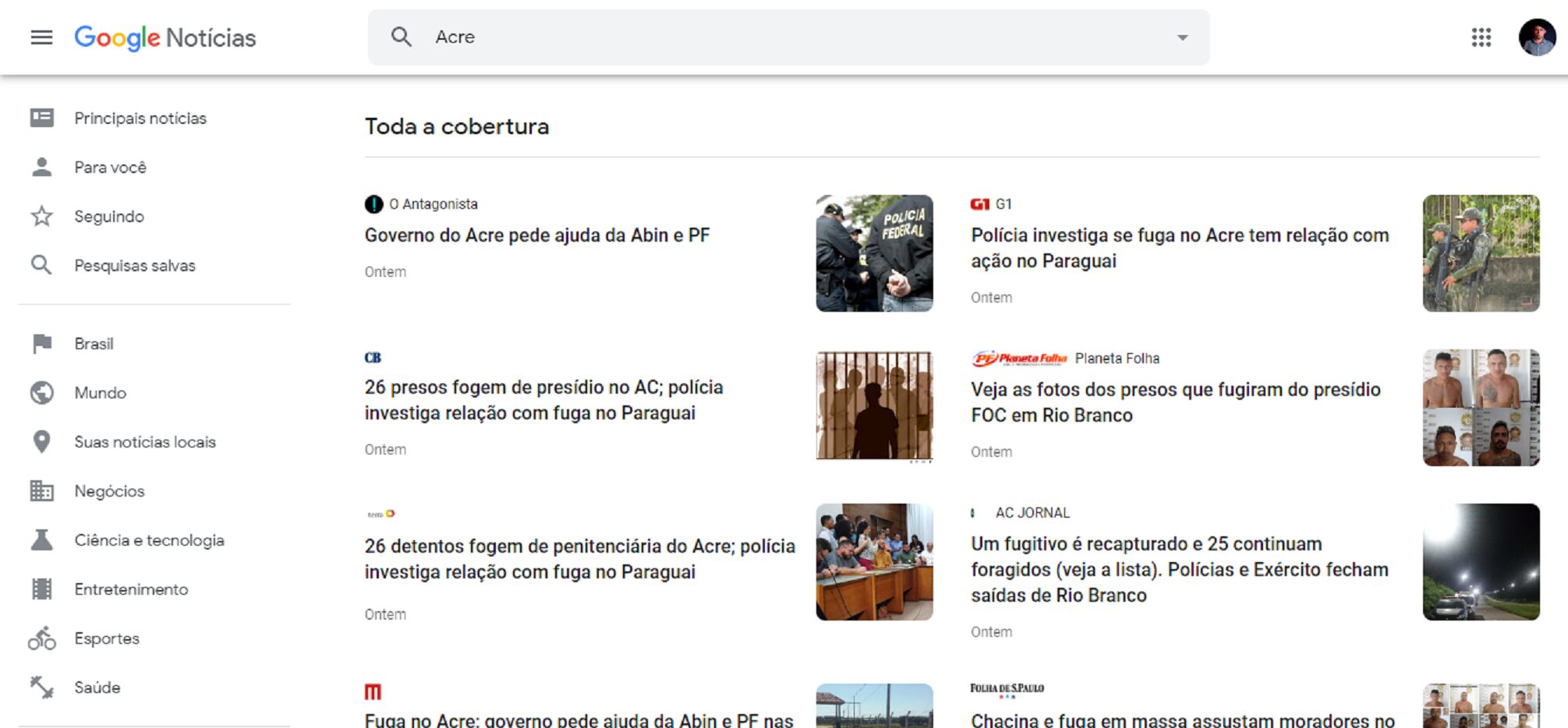Click the search magnifier icon
1568x728 pixels.
[x=402, y=37]
